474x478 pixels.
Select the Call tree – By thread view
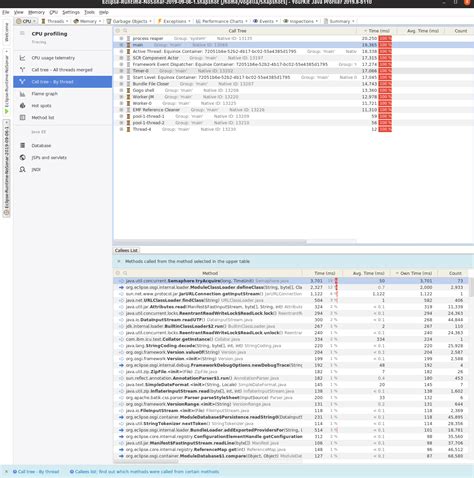(62, 82)
